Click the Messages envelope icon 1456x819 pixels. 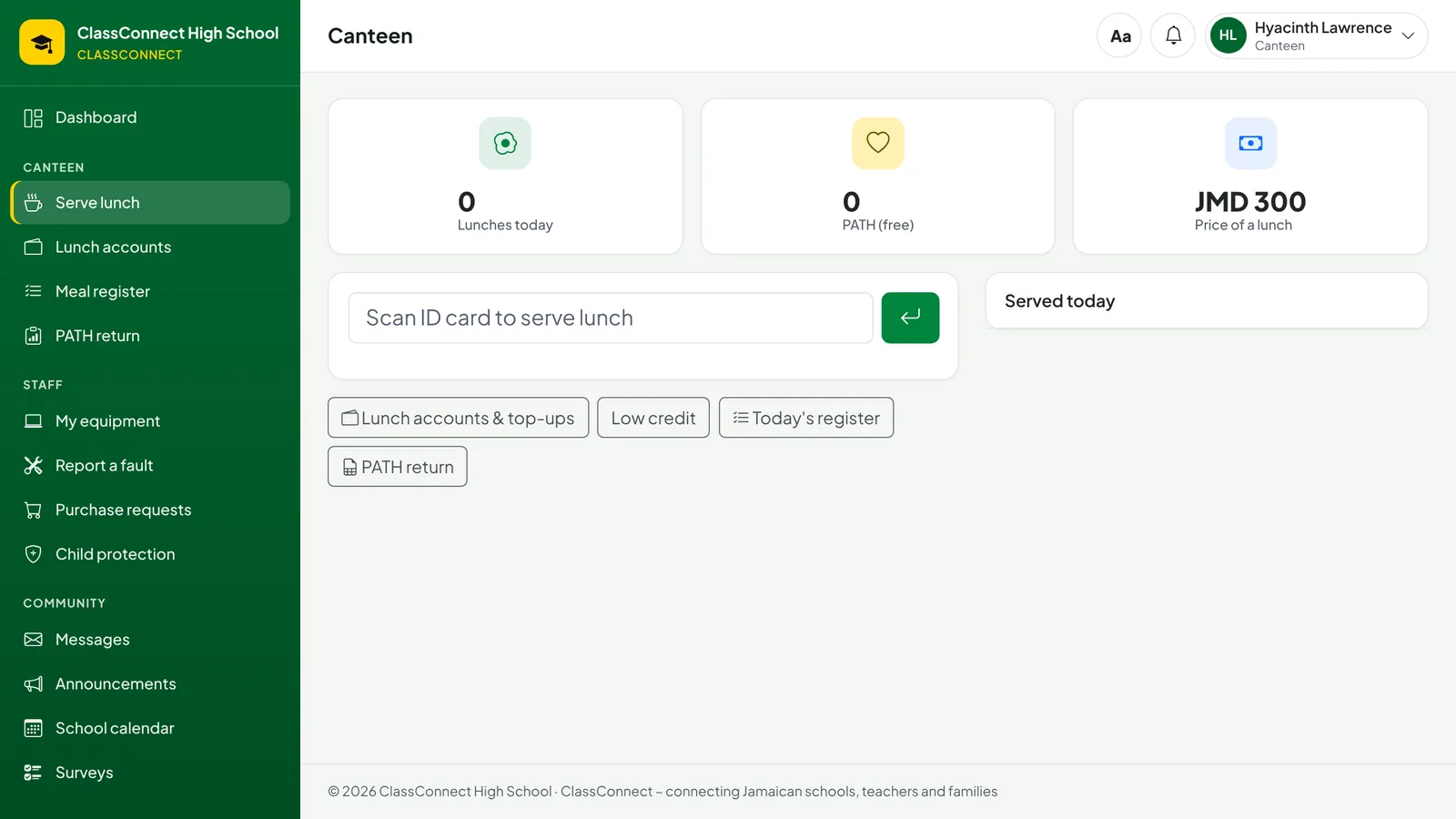(34, 640)
